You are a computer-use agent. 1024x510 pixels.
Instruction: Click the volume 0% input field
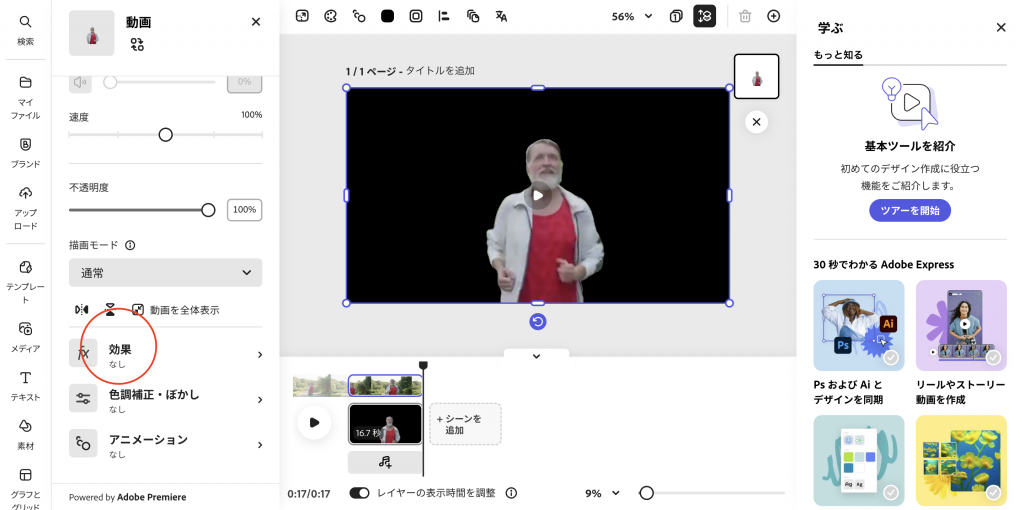pyautogui.click(x=245, y=82)
